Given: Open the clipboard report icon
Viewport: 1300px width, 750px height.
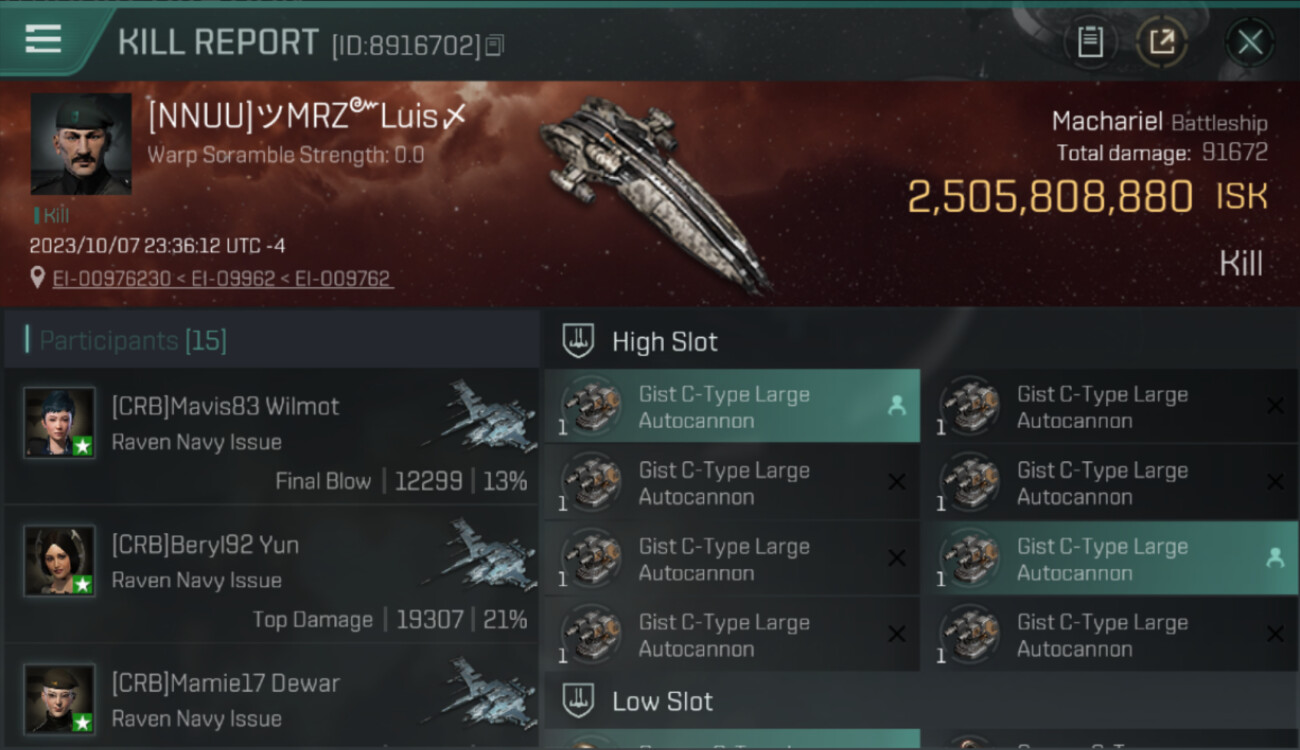Looking at the screenshot, I should coord(1090,42).
